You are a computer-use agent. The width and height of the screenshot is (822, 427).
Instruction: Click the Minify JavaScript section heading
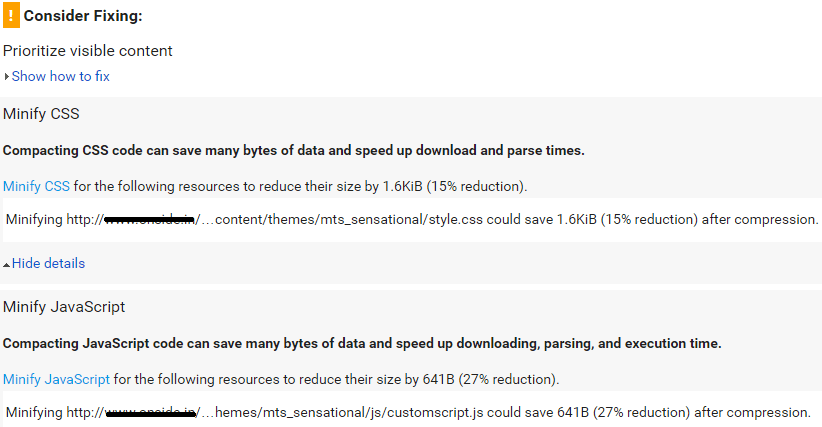pyautogui.click(x=64, y=307)
